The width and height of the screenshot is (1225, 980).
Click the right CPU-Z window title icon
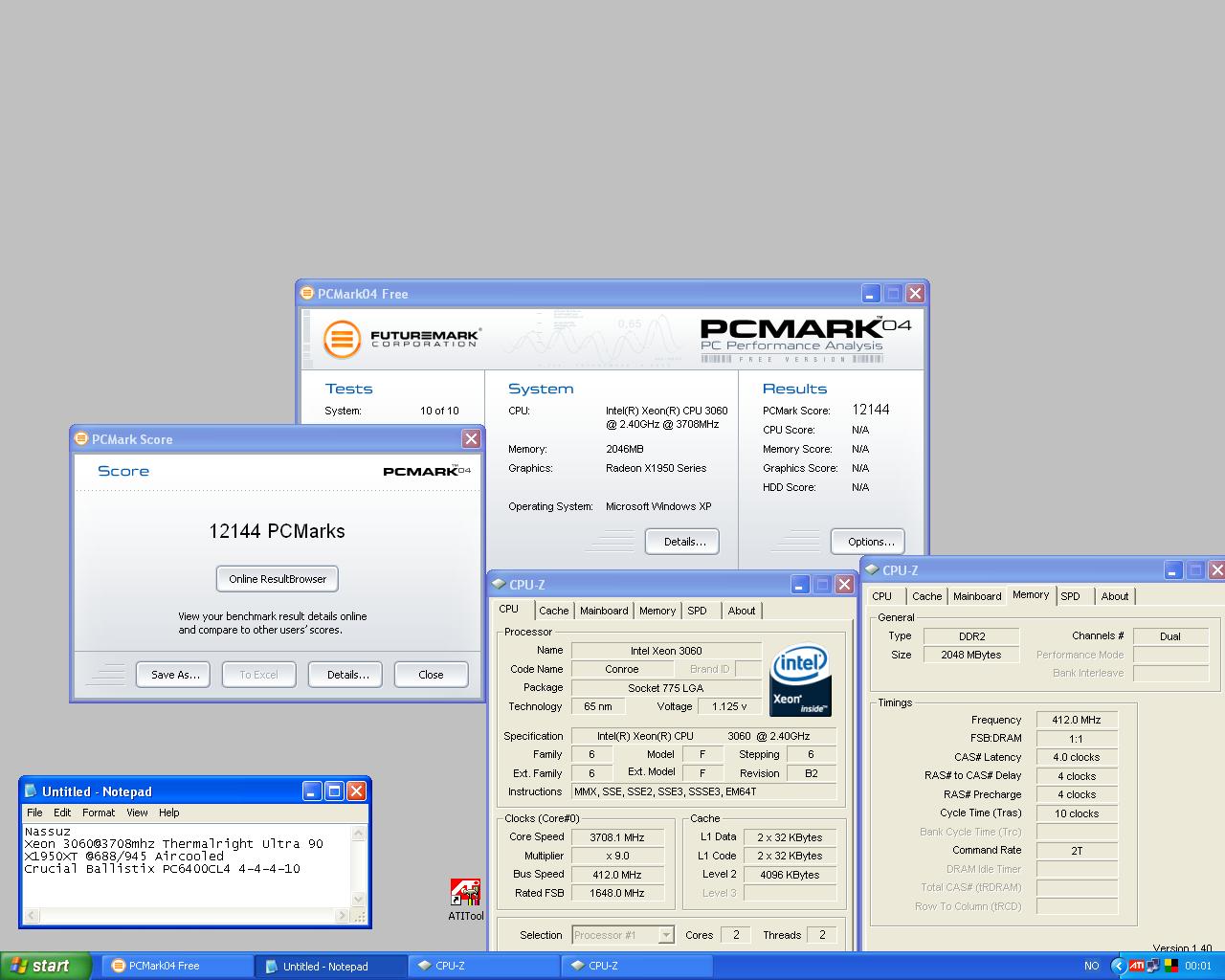point(872,570)
